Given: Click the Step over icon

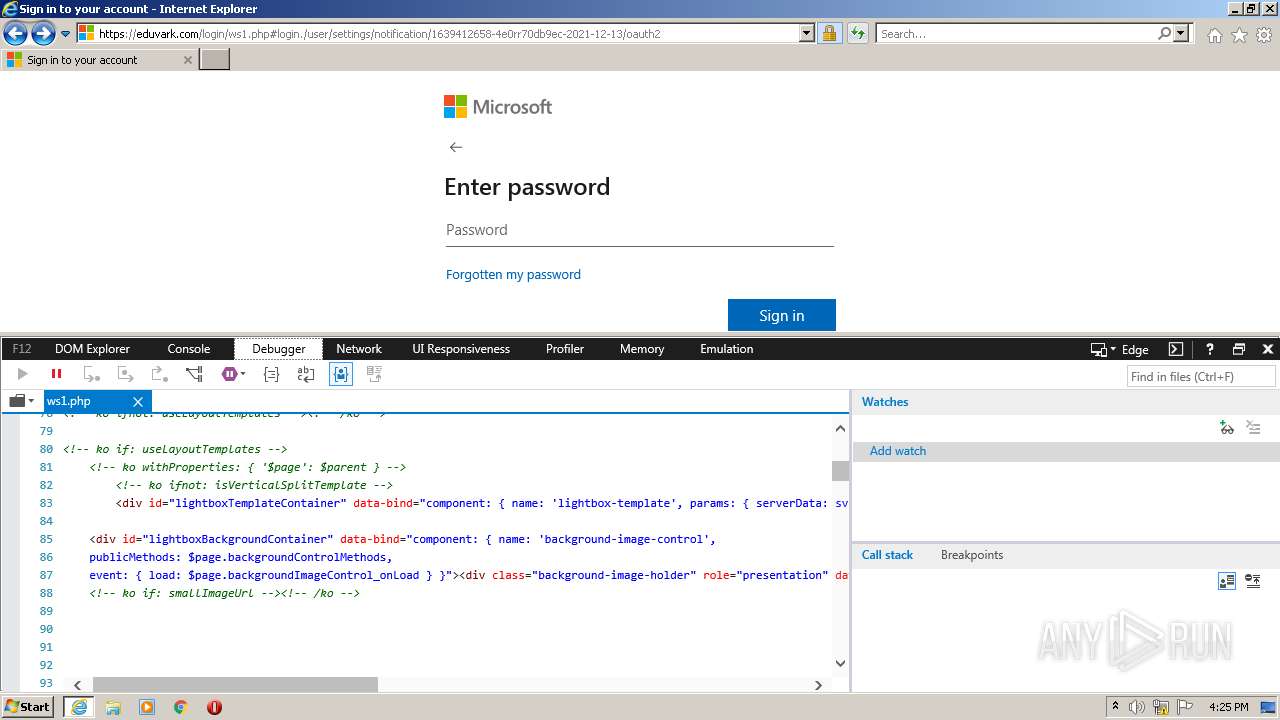Looking at the screenshot, I should tap(125, 374).
